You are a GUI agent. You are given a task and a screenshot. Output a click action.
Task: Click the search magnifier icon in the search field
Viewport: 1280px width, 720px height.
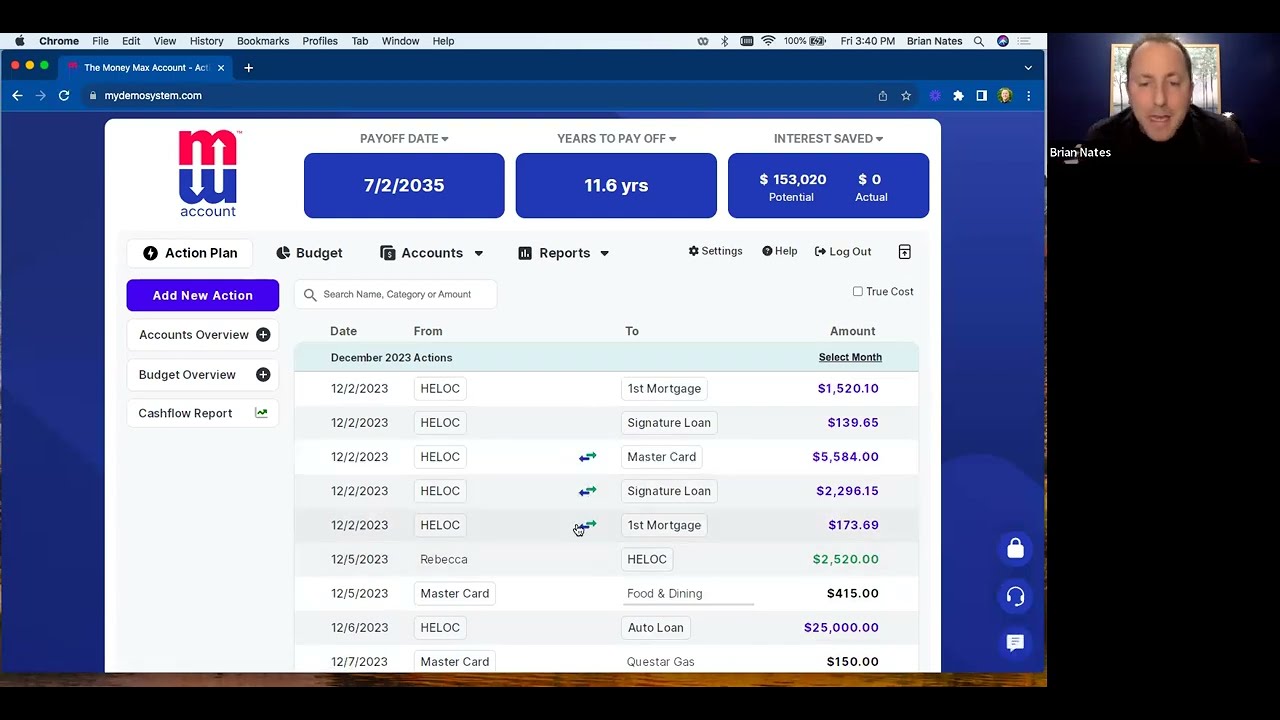310,294
